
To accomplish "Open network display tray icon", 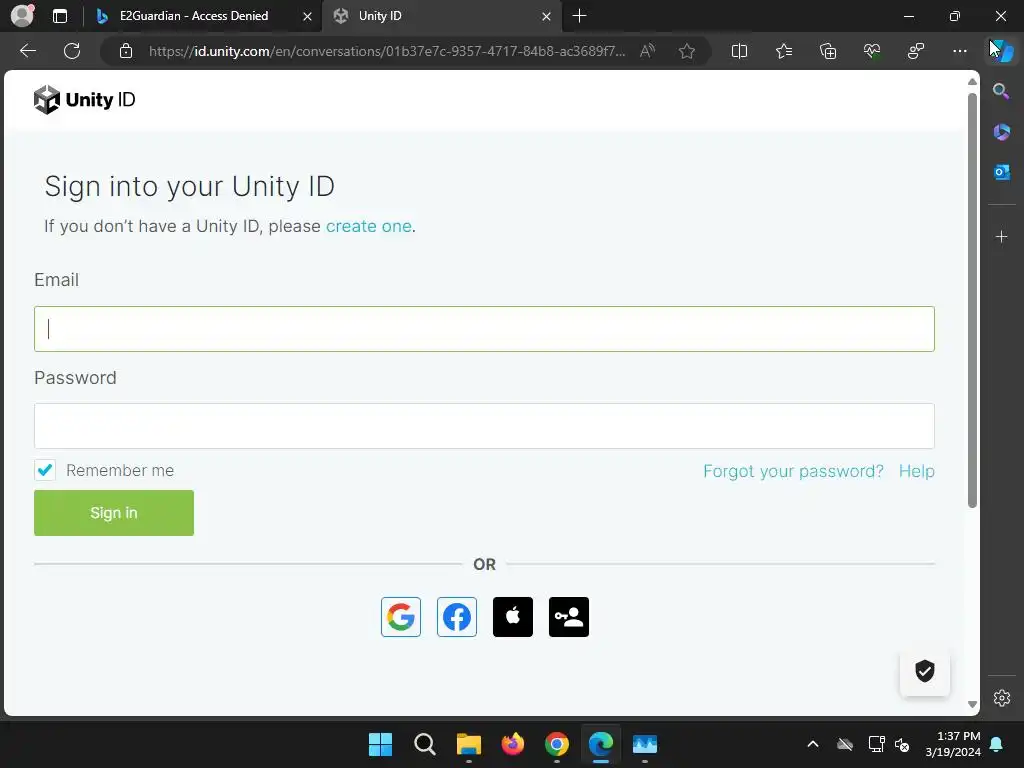I will click(x=876, y=744).
